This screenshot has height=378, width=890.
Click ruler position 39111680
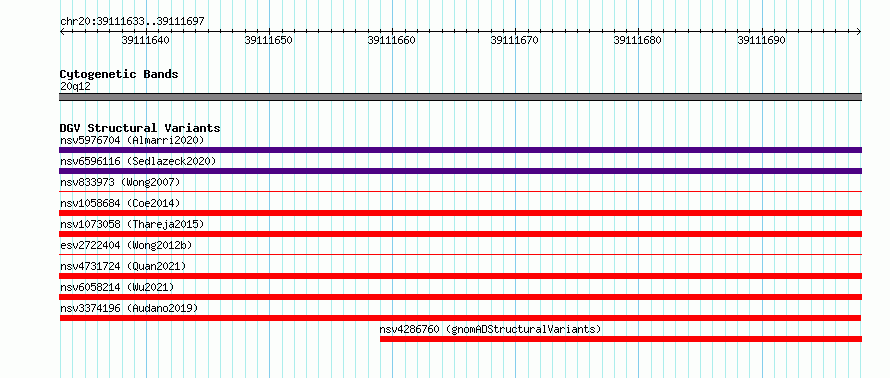pyautogui.click(x=638, y=40)
